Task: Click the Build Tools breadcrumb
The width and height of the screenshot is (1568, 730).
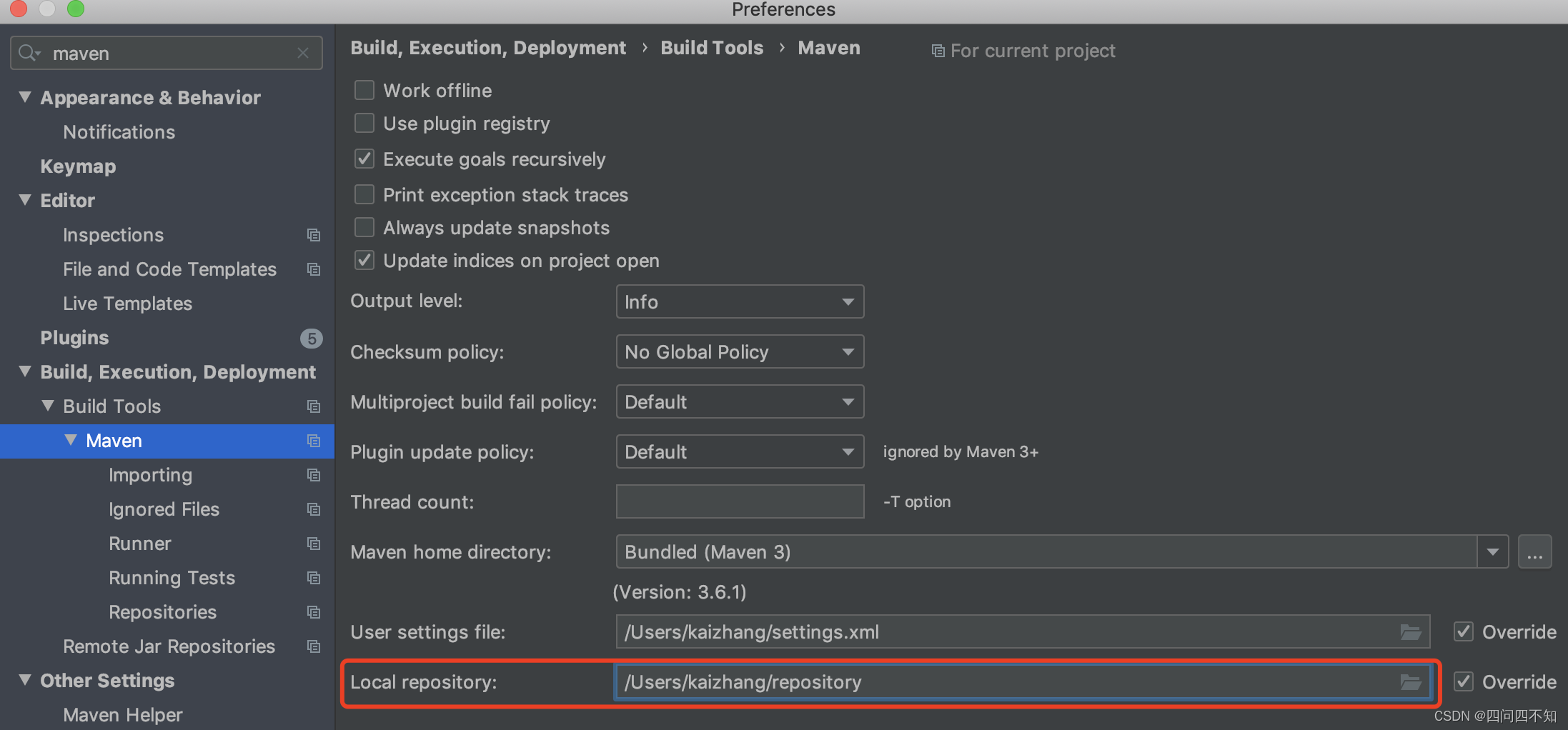Action: tap(712, 48)
